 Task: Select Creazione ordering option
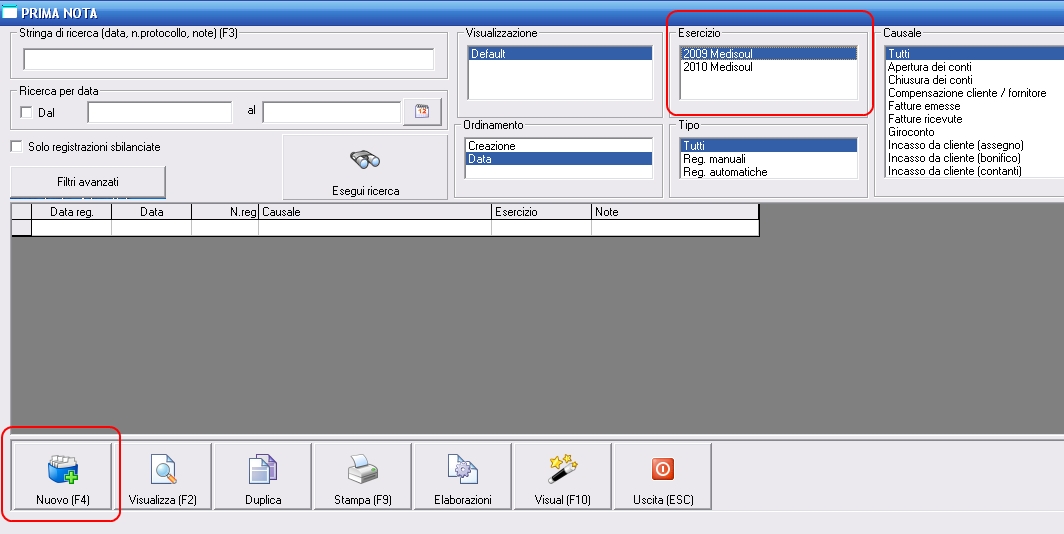[558, 146]
